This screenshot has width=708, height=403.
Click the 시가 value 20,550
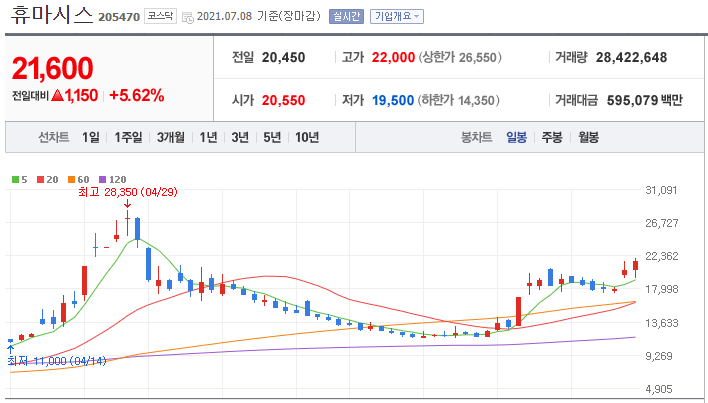[x=284, y=100]
